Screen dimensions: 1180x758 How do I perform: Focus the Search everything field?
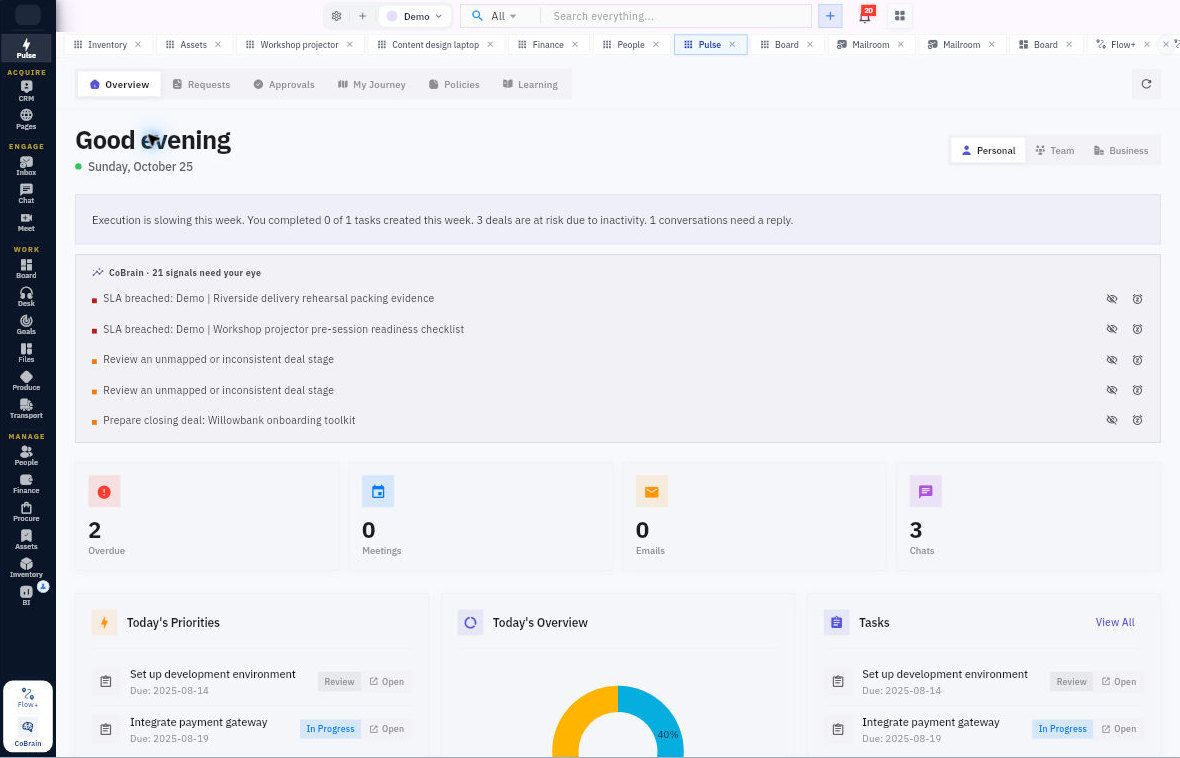tap(677, 16)
